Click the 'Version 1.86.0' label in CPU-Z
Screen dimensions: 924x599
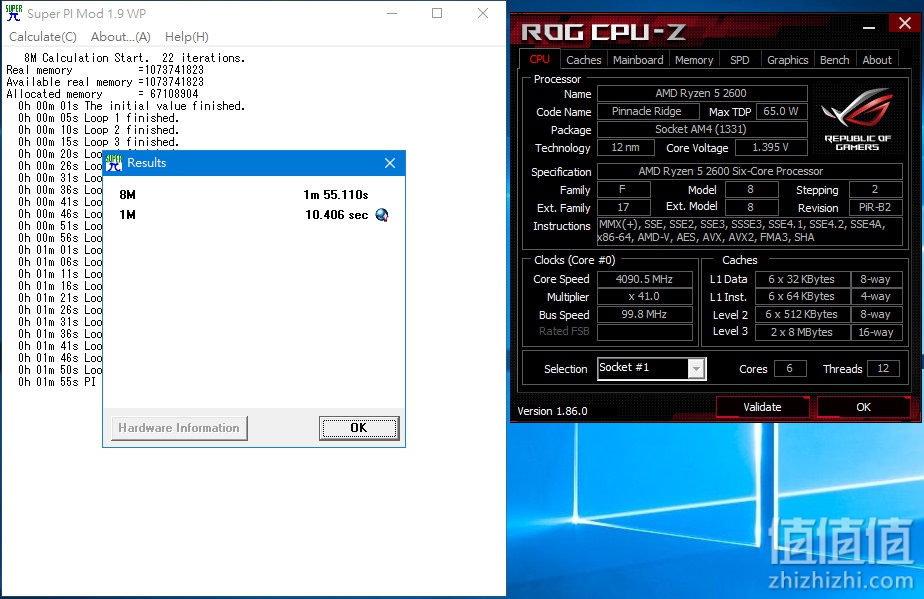[552, 411]
